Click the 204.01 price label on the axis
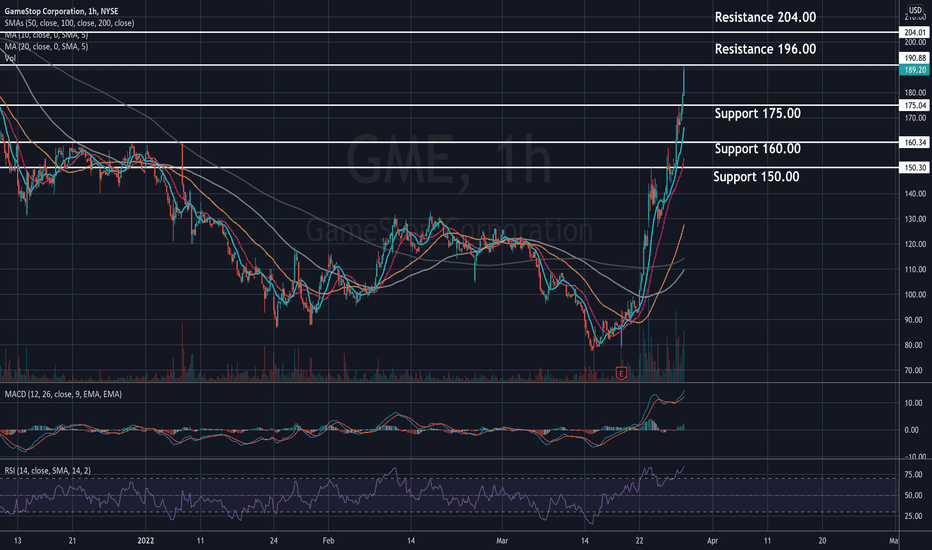Image resolution: width=932 pixels, height=550 pixels. tap(914, 33)
